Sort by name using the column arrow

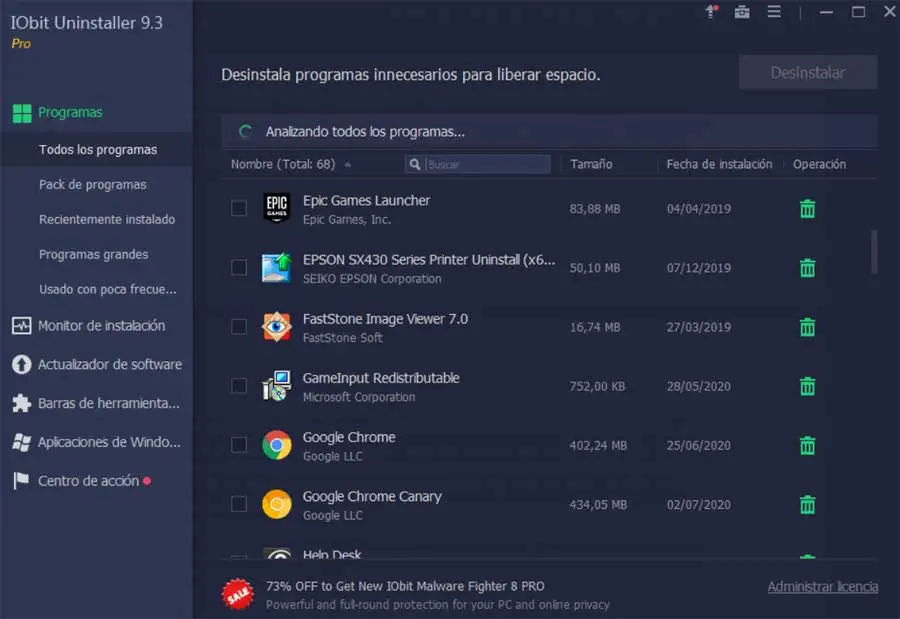click(348, 164)
